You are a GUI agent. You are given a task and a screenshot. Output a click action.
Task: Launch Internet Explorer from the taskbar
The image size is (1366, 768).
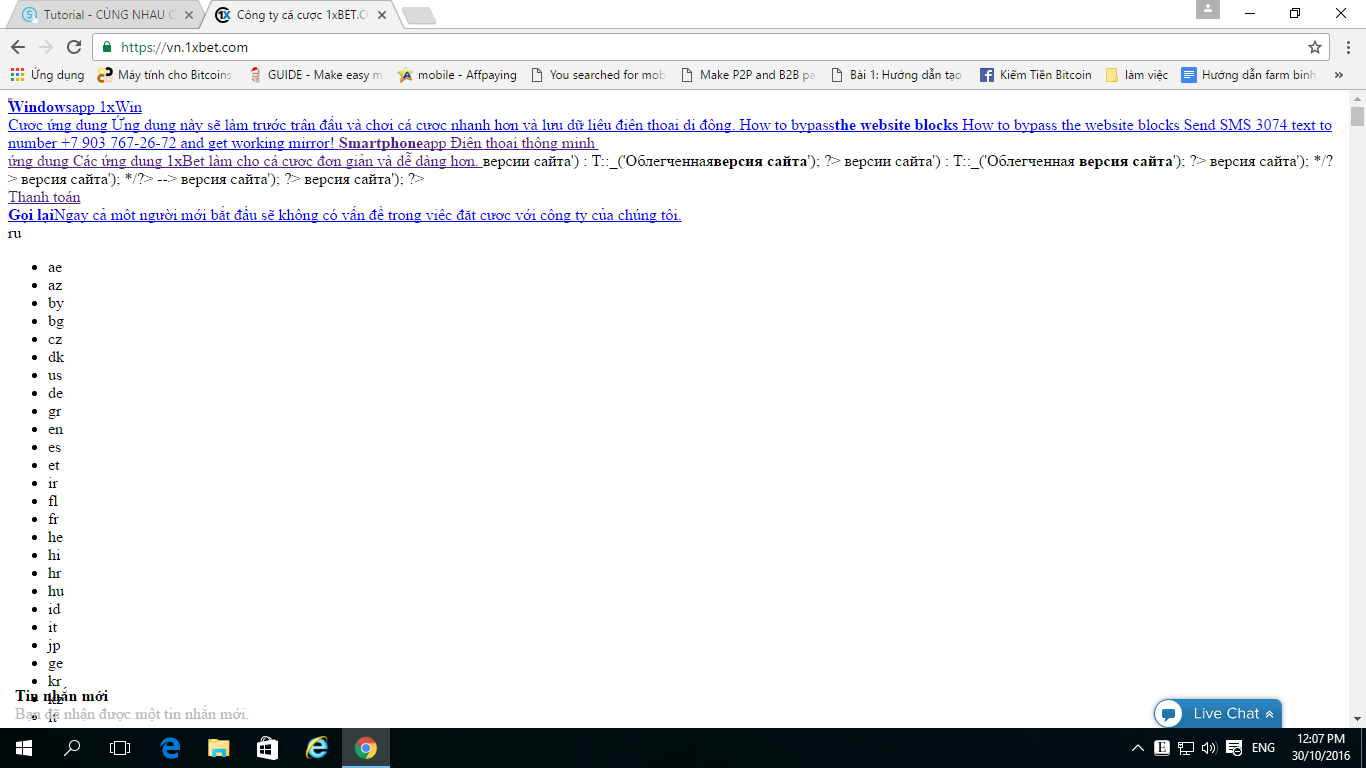pyautogui.click(x=317, y=748)
